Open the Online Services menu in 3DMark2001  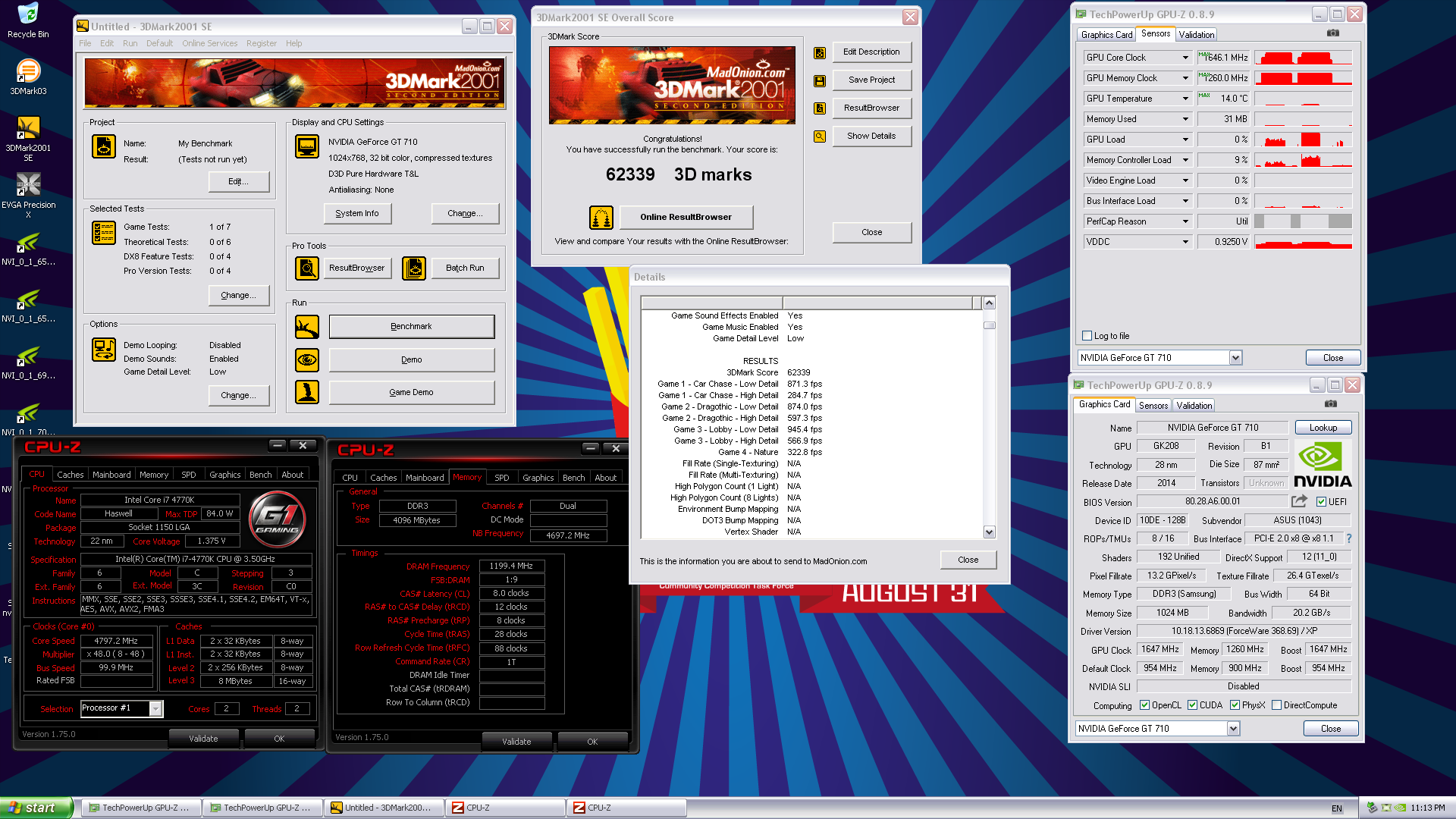(x=209, y=43)
